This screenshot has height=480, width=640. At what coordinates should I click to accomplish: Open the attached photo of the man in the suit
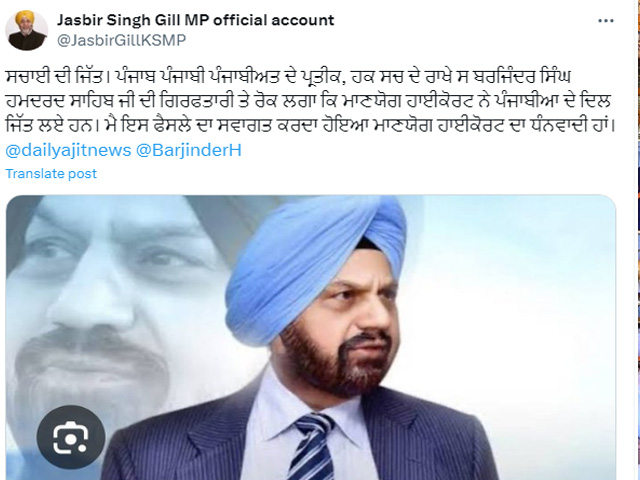tap(311, 338)
